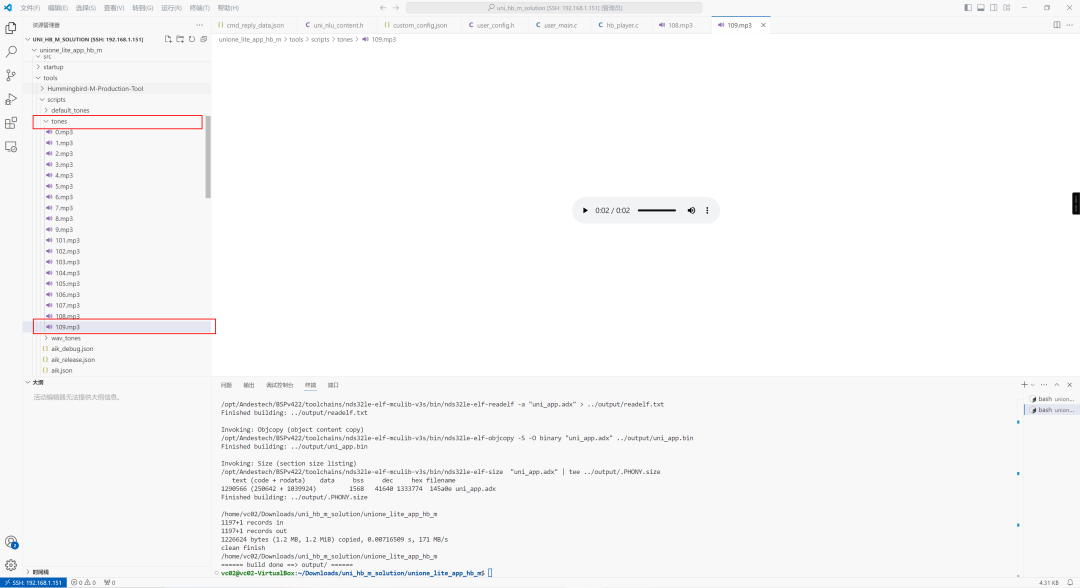Open the Remote Explorer view
Image resolution: width=1080 pixels, height=588 pixels.
(x=11, y=147)
